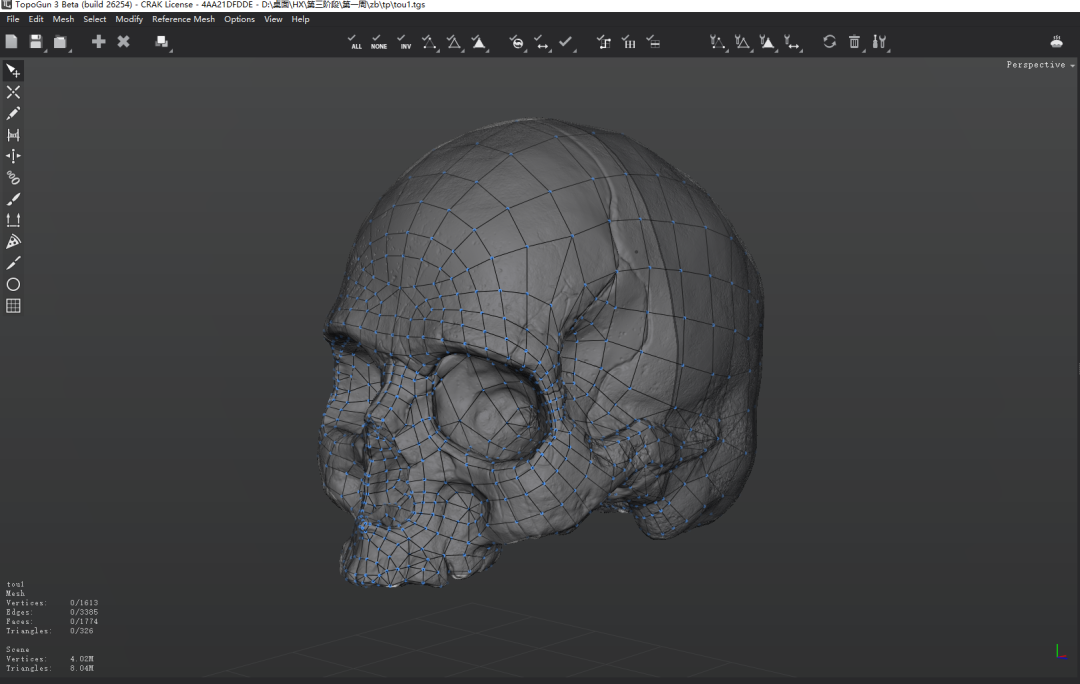Open the Perspective view dropdown
Screen dimensions: 1080x684
(1040, 65)
